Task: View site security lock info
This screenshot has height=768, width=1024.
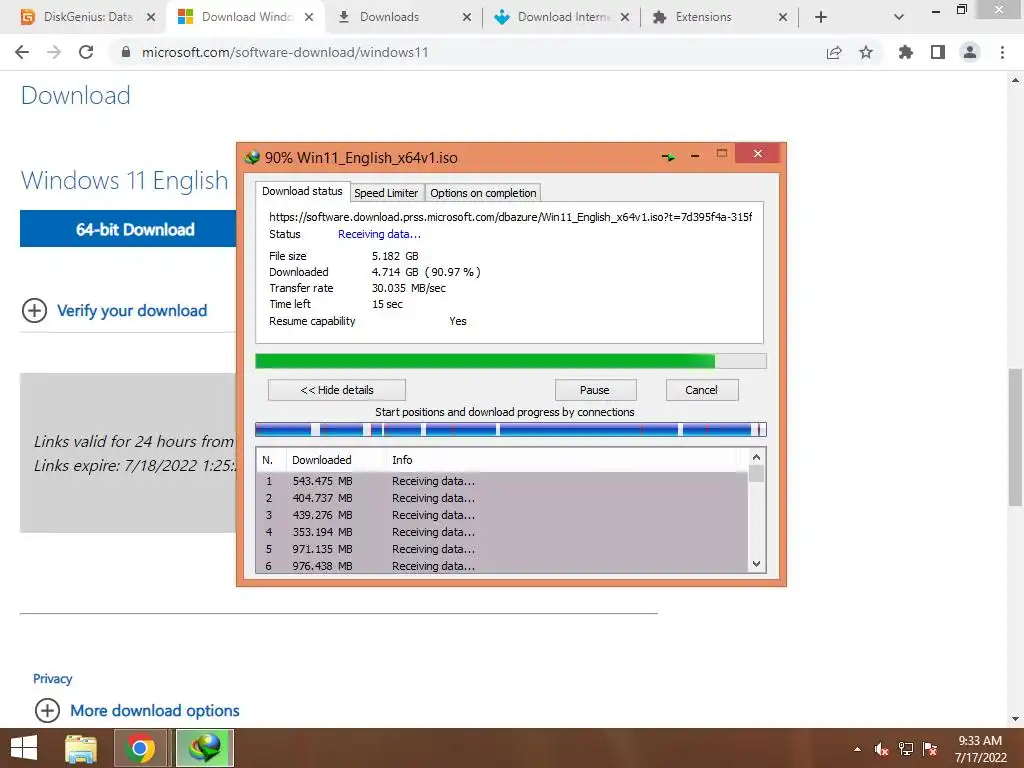Action: 126,52
